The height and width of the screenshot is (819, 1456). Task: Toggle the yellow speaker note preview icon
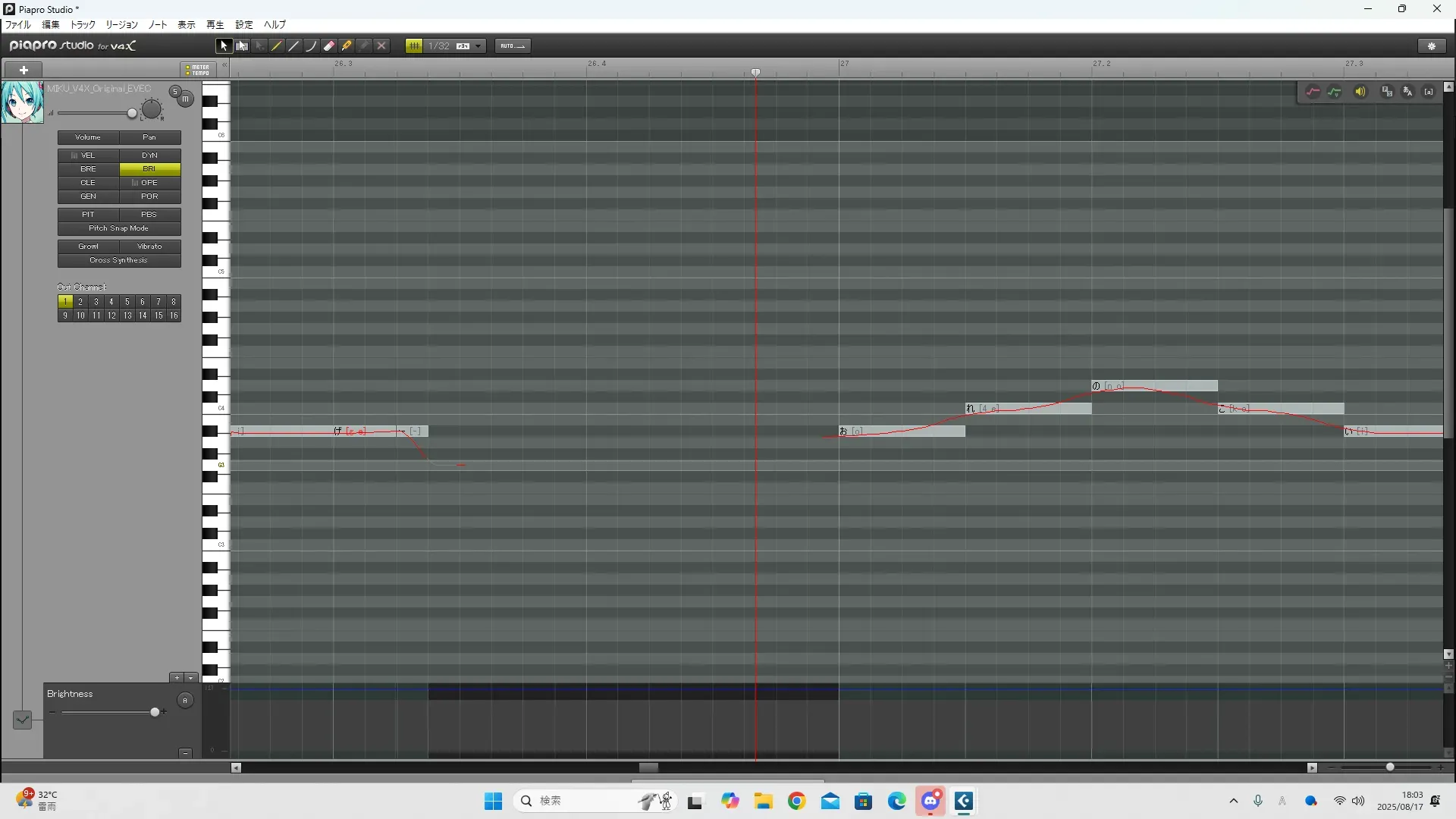1360,92
